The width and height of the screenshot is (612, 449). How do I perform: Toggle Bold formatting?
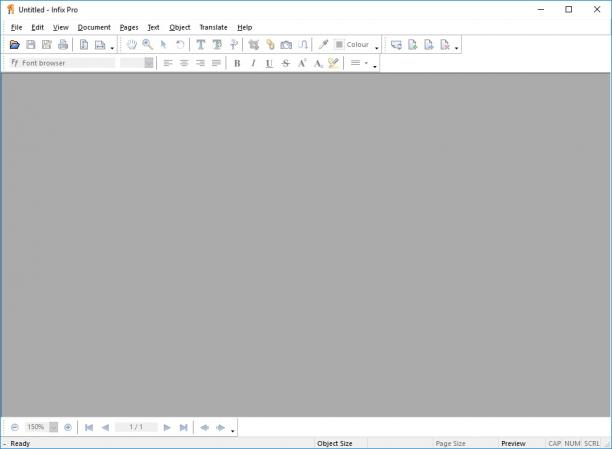[237, 63]
